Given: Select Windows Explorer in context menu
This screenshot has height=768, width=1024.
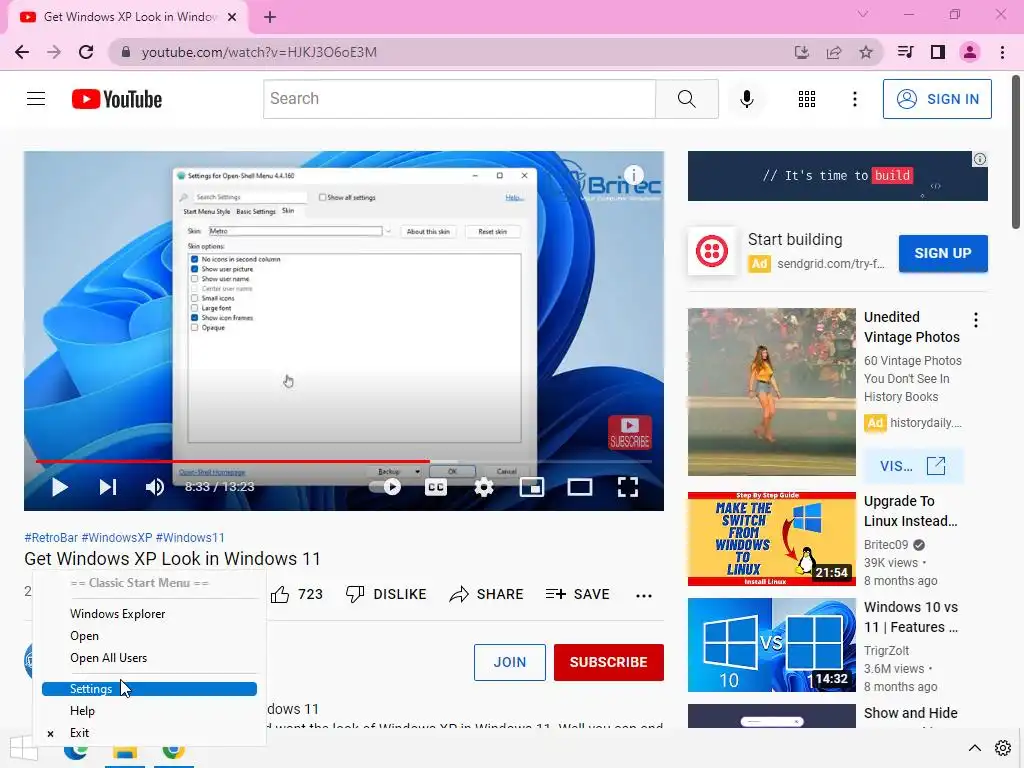Looking at the screenshot, I should (150, 614).
